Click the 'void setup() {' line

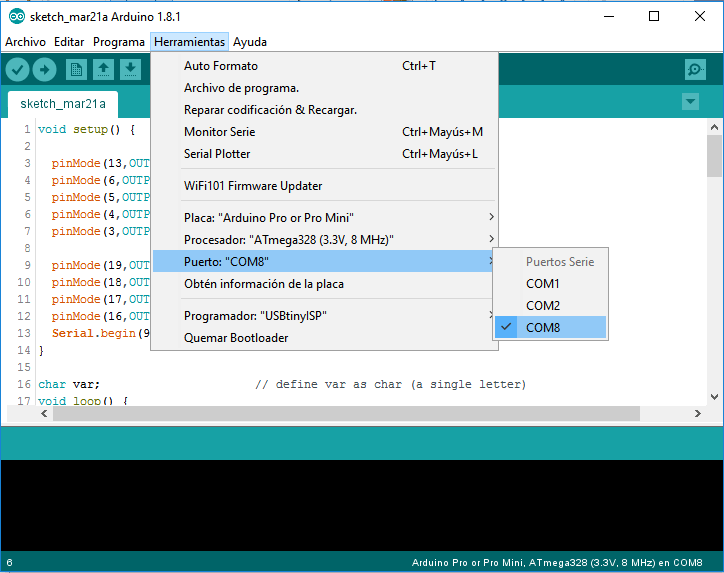pyautogui.click(x=86, y=129)
